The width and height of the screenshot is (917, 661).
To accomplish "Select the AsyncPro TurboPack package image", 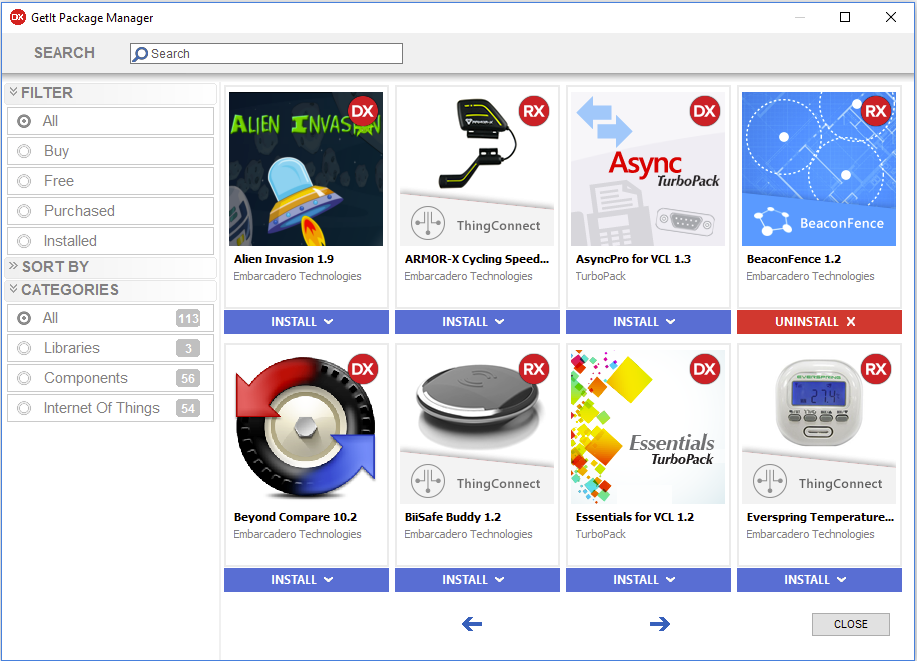I will [x=648, y=168].
